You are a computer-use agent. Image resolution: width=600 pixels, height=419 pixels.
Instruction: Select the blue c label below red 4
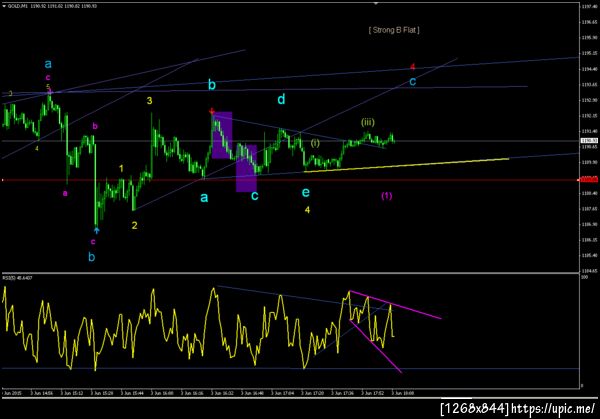point(412,82)
